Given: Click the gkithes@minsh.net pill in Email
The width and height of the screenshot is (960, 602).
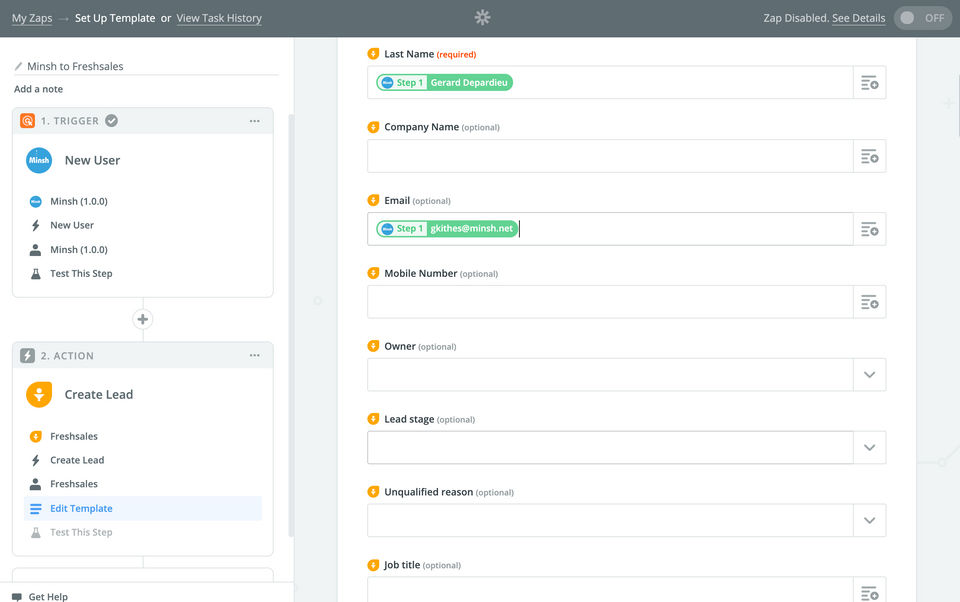Looking at the screenshot, I should (x=447, y=229).
